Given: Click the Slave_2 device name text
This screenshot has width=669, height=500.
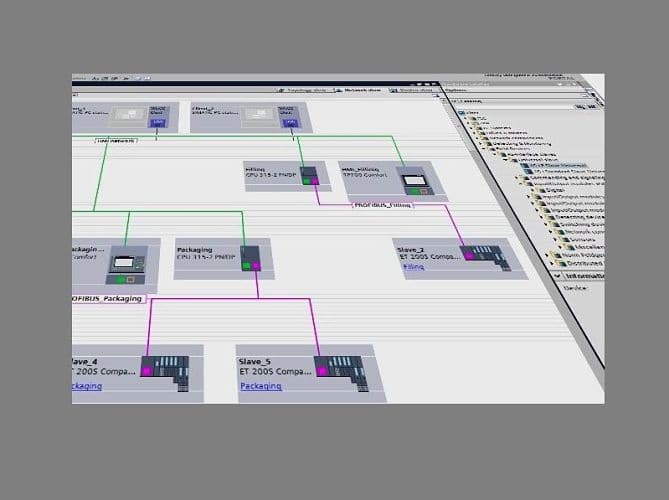Looking at the screenshot, I should pos(410,250).
